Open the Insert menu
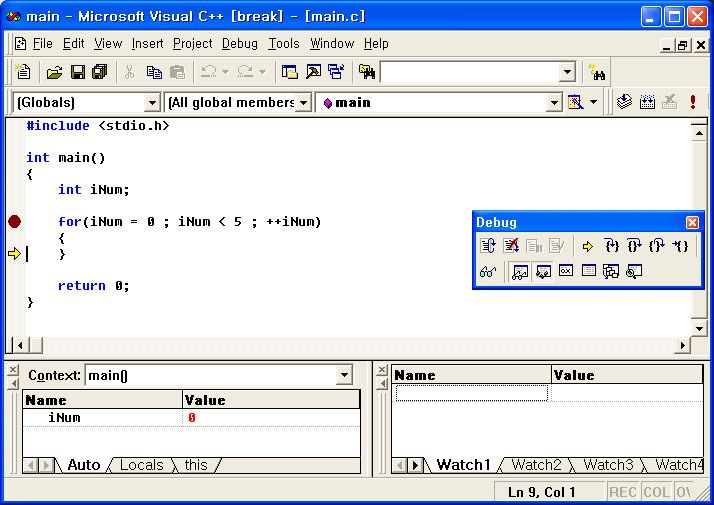The width and height of the screenshot is (714, 505). coord(148,44)
